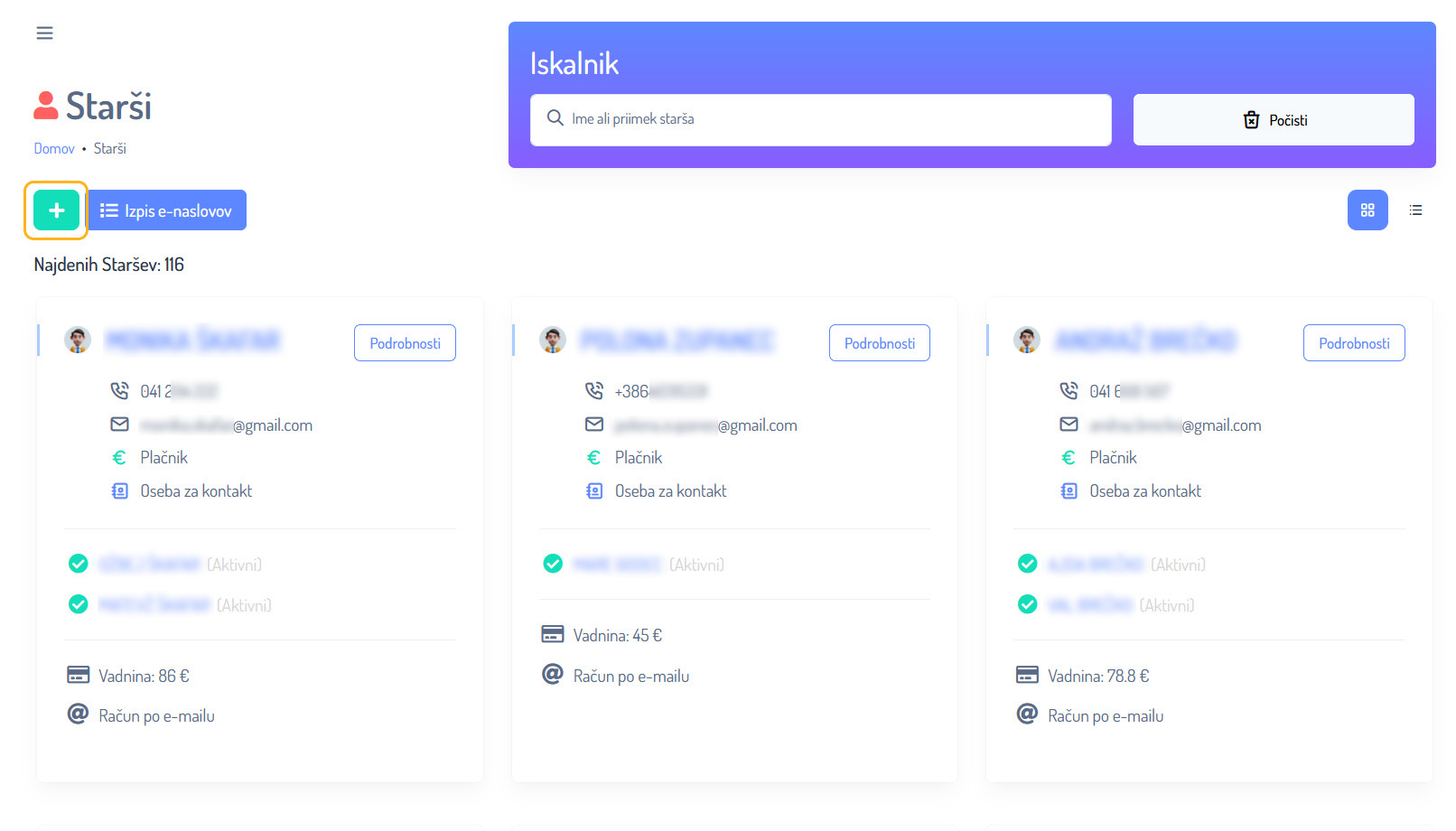Click the green checkmark of first child, first card
The image size is (1456, 831).
[79, 565]
